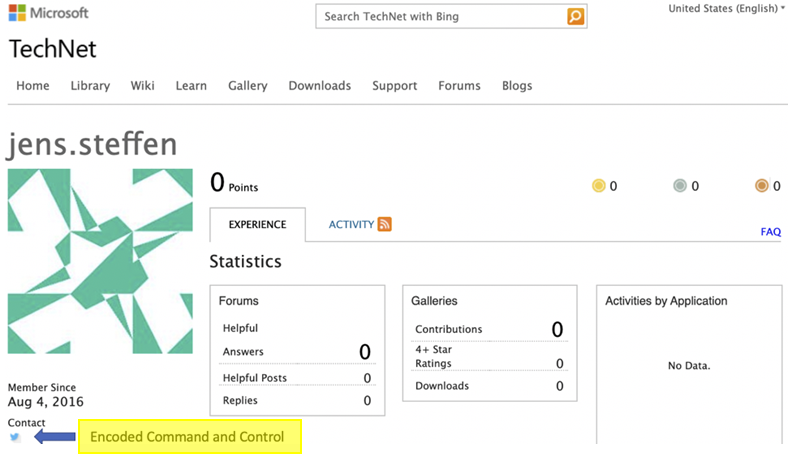Click the Microsoft logo
The image size is (788, 454).
[48, 14]
